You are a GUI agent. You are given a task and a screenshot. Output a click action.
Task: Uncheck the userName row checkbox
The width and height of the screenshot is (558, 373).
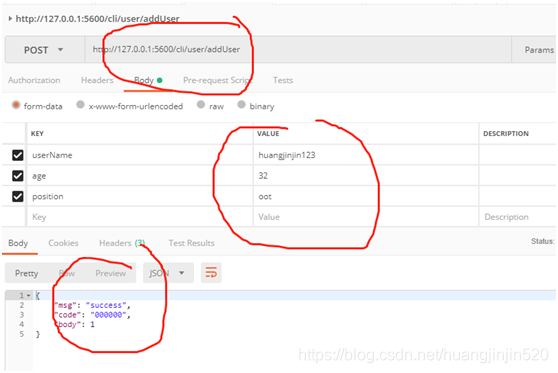tap(18, 155)
